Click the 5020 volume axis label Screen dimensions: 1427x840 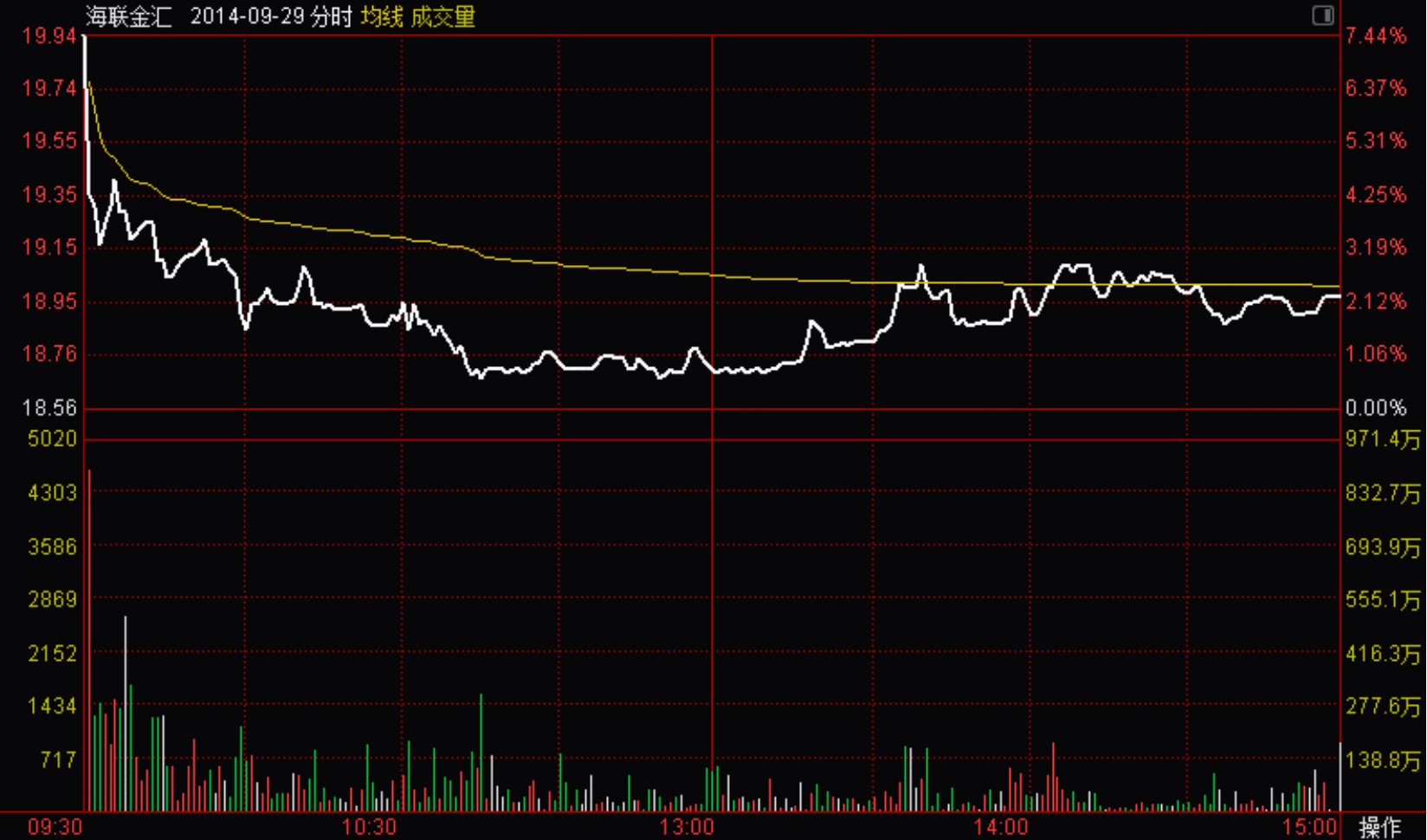click(52, 439)
